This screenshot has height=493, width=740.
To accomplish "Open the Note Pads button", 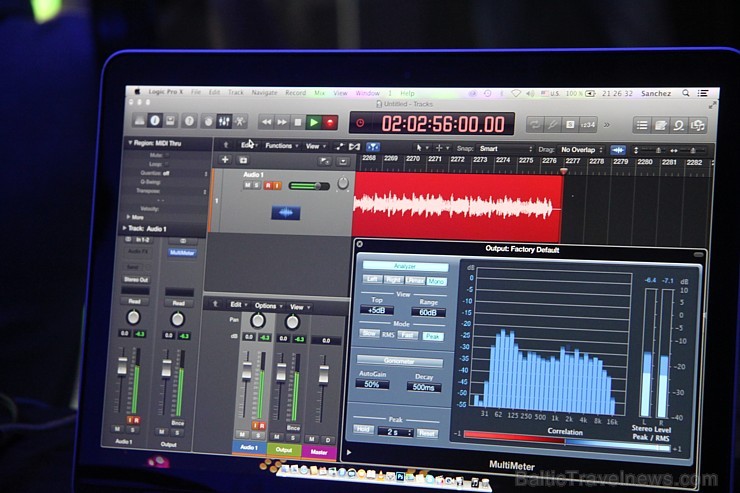I will 660,125.
